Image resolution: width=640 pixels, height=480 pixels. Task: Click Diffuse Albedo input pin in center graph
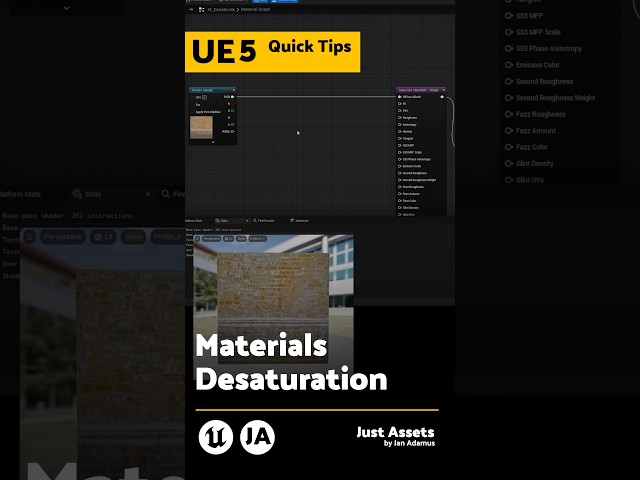400,97
